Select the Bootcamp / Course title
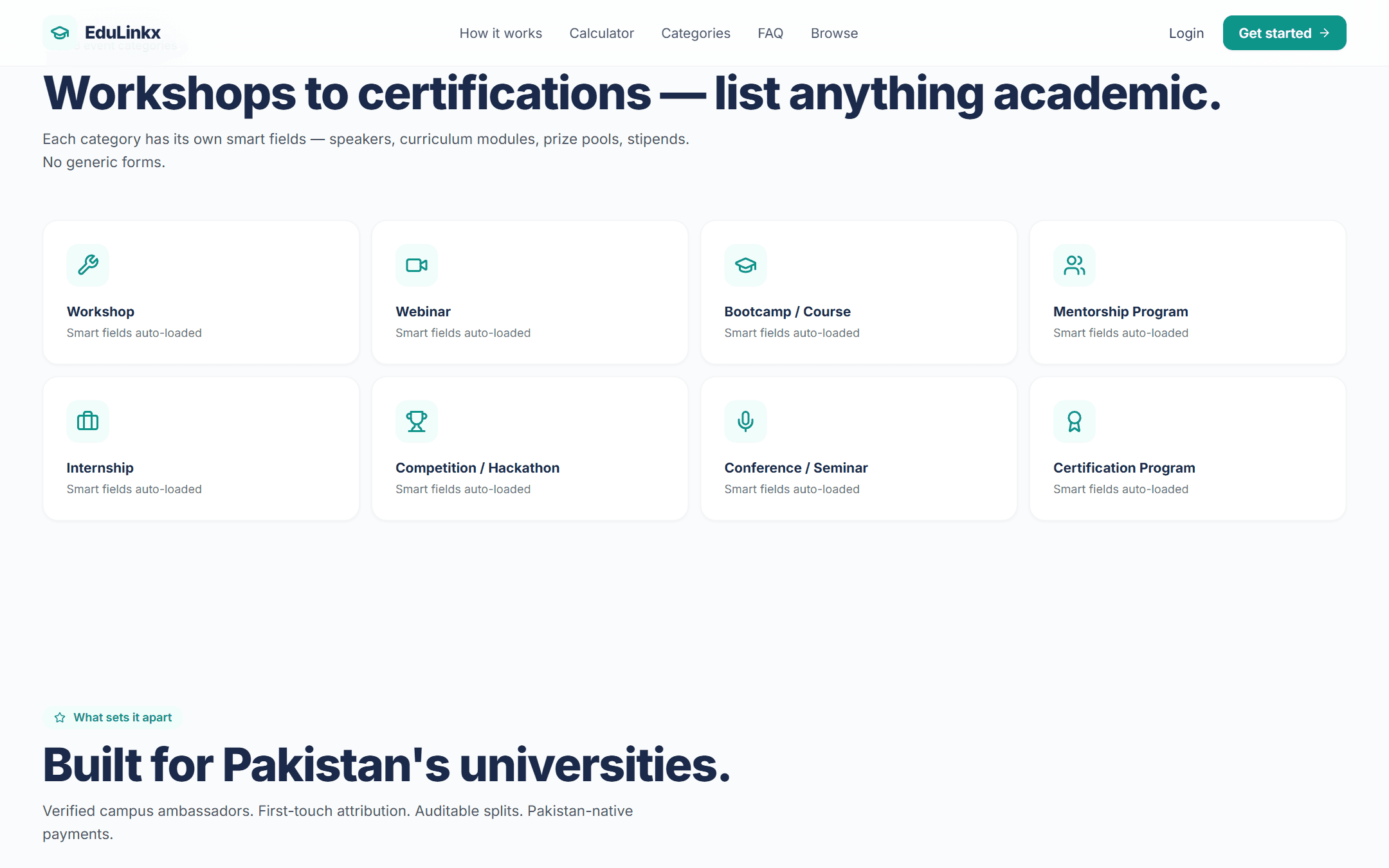Viewport: 1389px width, 868px height. point(787,312)
